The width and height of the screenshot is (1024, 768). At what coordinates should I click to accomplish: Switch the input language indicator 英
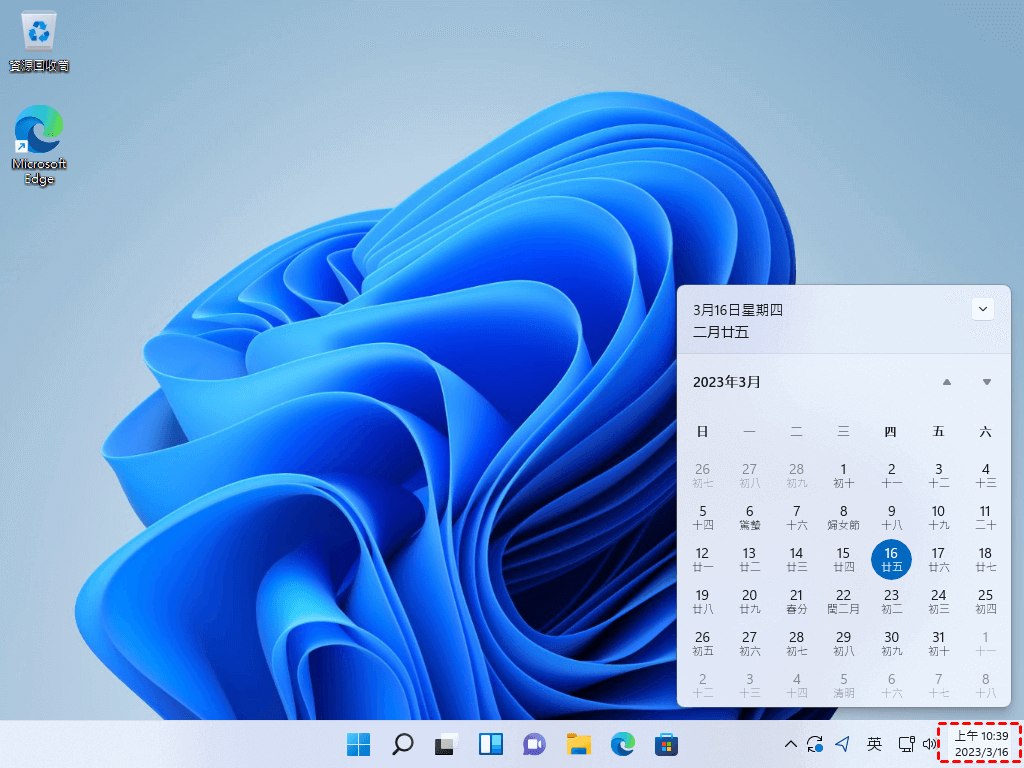[874, 744]
